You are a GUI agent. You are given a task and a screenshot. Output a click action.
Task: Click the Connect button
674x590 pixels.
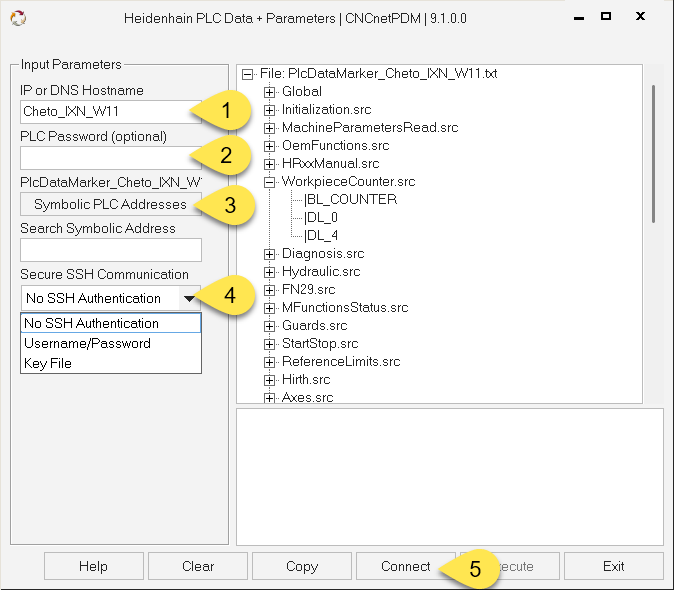click(405, 566)
